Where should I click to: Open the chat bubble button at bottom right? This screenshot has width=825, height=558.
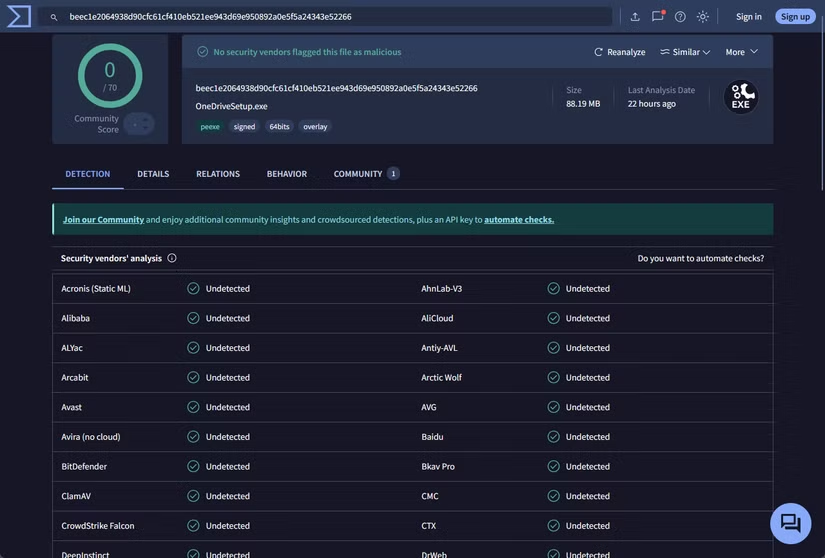click(790, 523)
